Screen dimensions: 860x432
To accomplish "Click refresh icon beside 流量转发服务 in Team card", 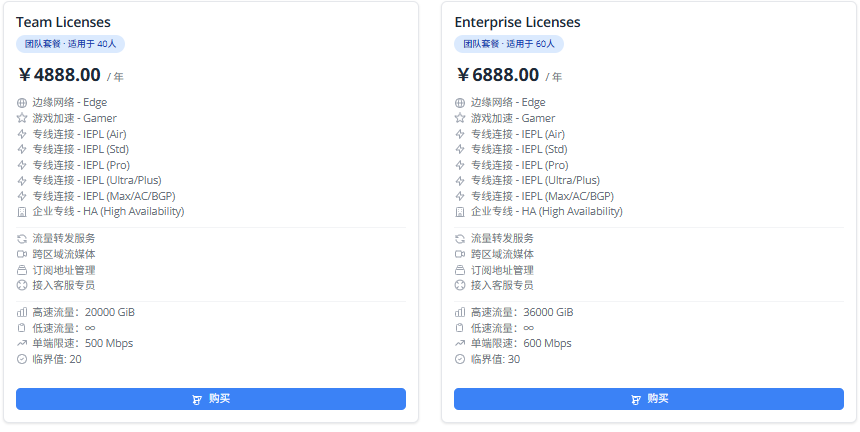I will coord(23,239).
